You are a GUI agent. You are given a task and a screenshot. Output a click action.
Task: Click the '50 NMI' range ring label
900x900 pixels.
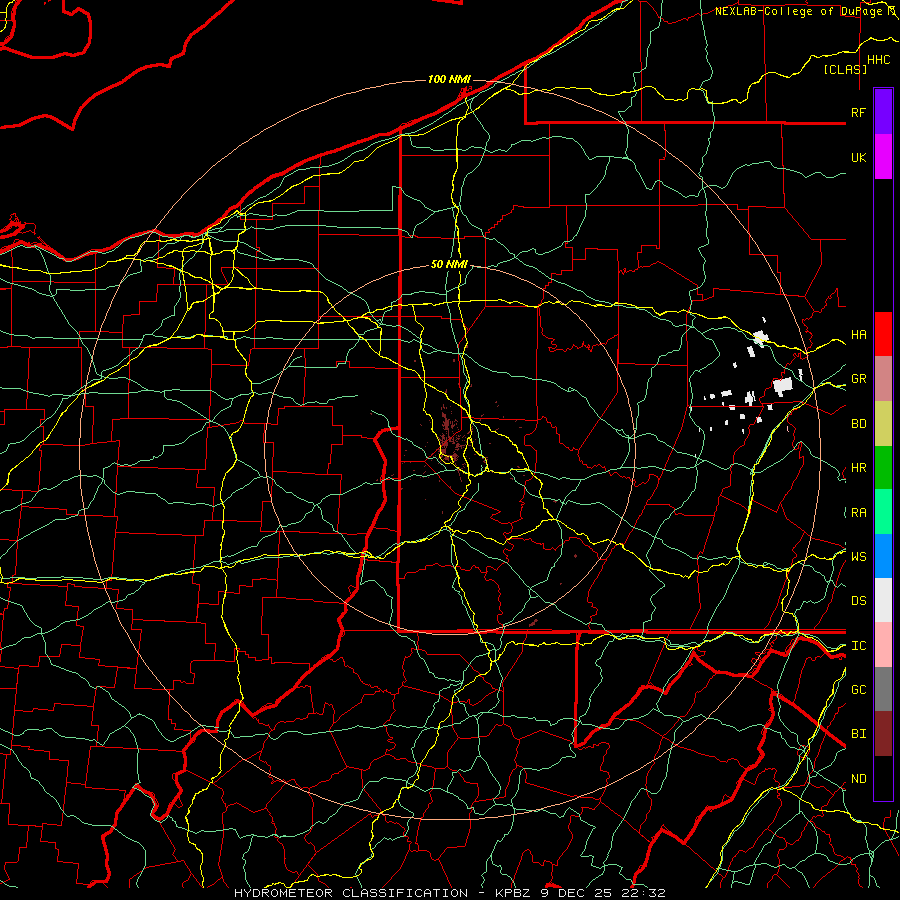click(x=449, y=264)
